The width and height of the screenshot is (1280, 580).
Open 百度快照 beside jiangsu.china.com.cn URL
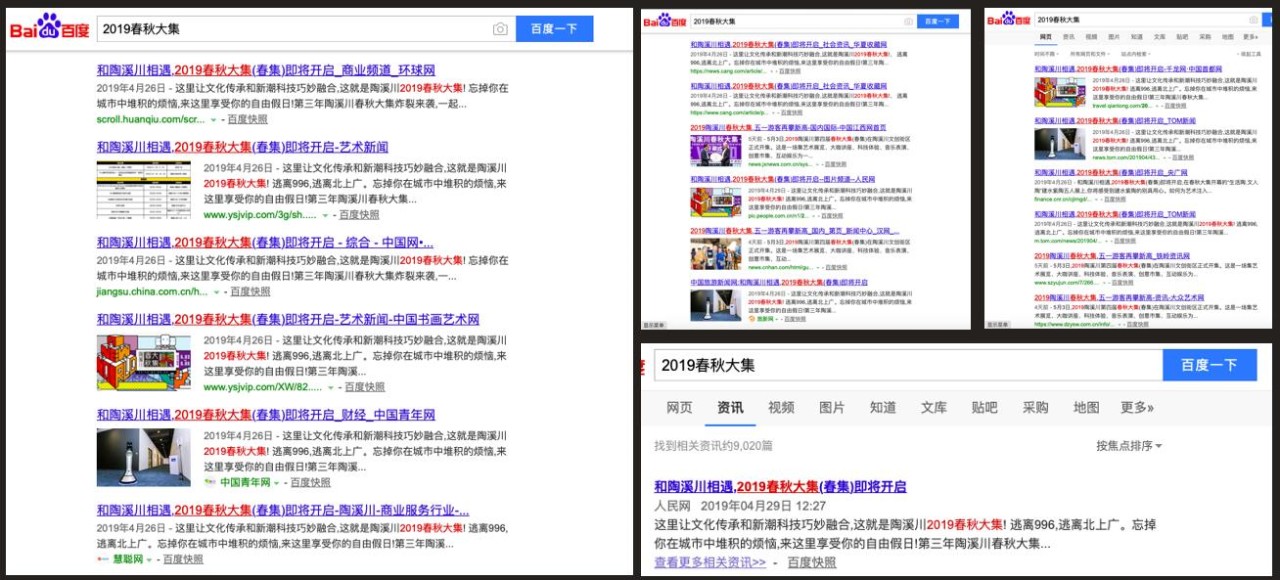point(250,292)
